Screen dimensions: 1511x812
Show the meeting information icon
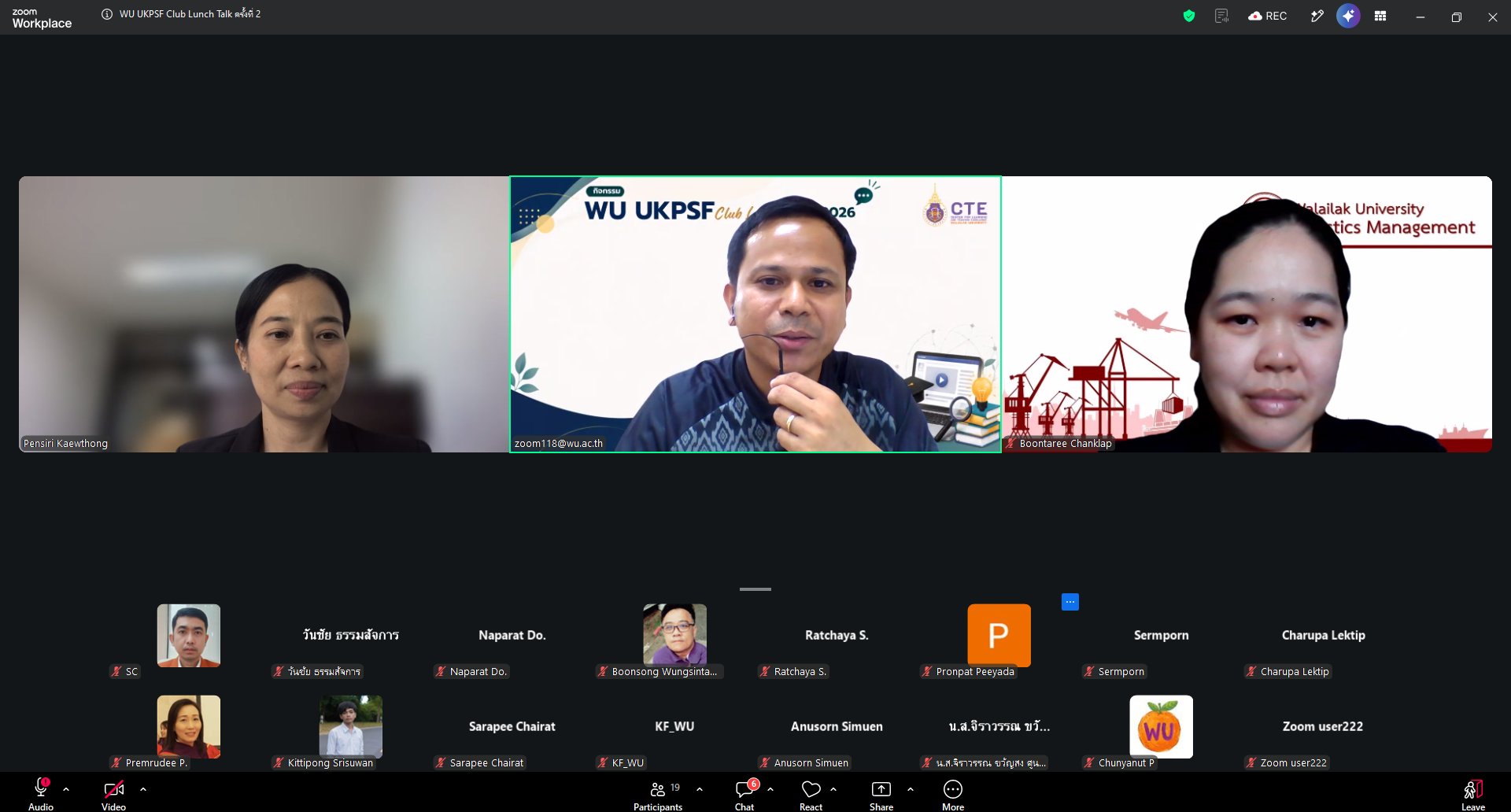click(107, 14)
